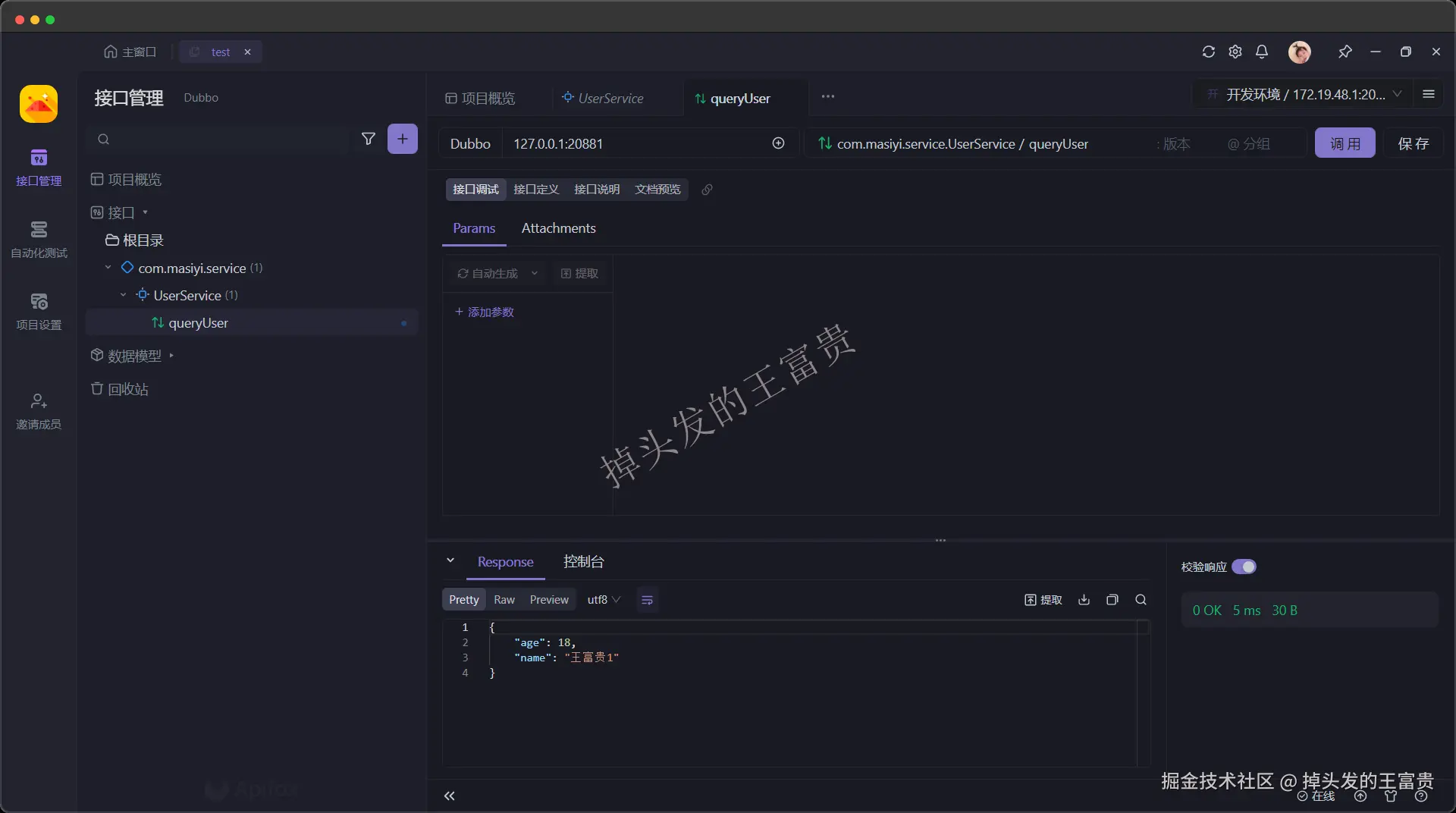The width and height of the screenshot is (1456, 813).
Task: Select the Response tab
Action: tap(506, 561)
